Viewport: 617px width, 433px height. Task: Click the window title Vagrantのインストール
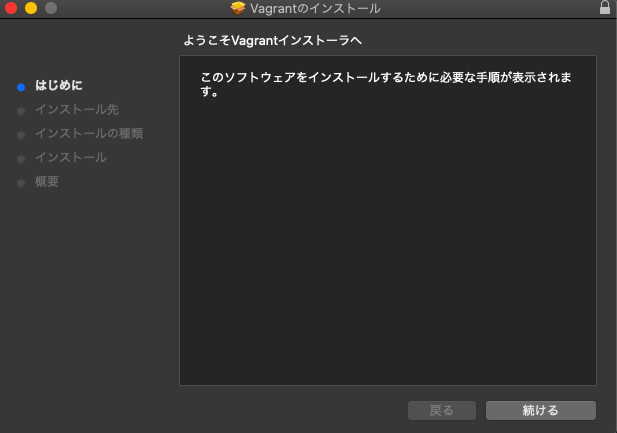tap(315, 8)
